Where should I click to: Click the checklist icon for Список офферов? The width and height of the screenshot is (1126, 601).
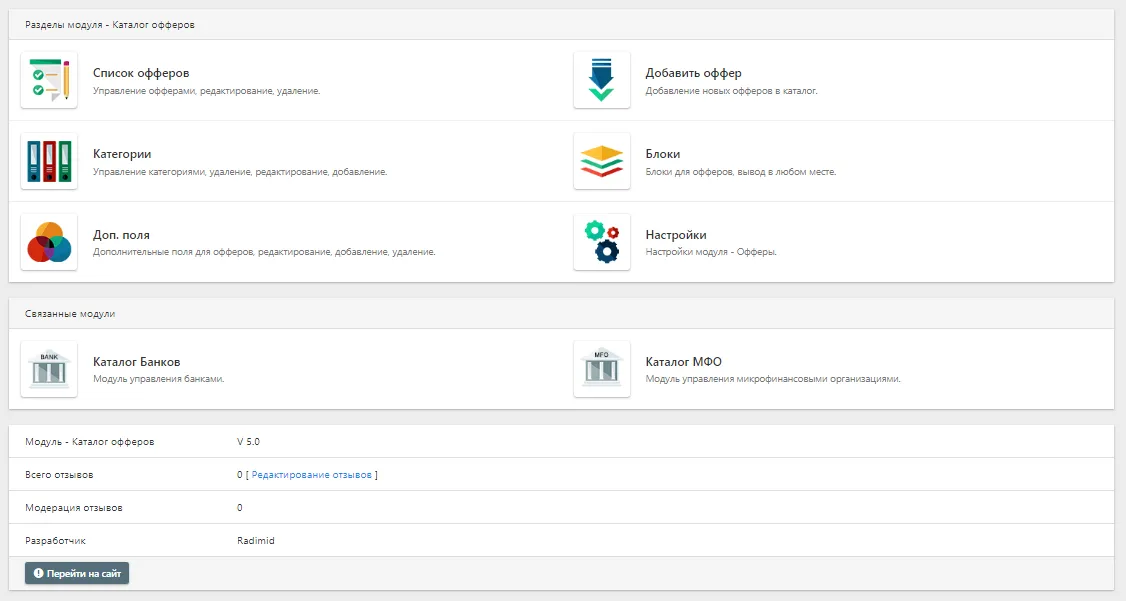click(x=49, y=80)
